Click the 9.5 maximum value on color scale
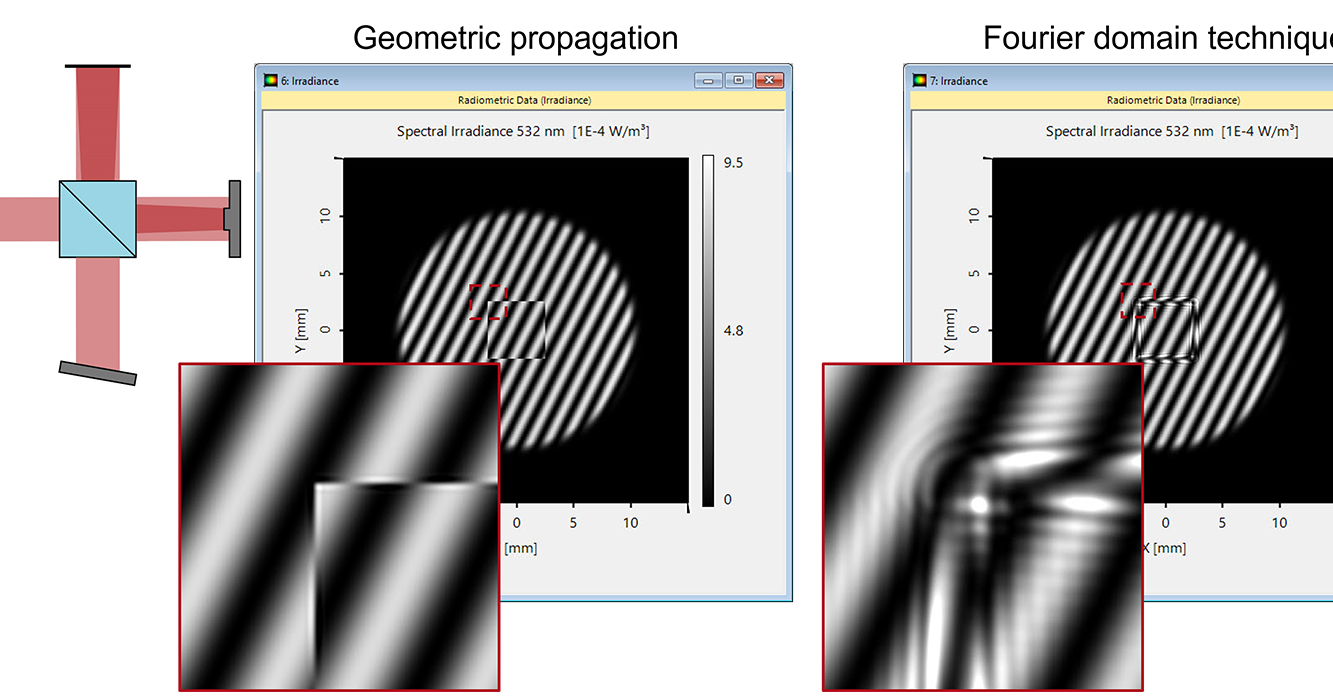The height and width of the screenshot is (700, 1333). (x=733, y=162)
